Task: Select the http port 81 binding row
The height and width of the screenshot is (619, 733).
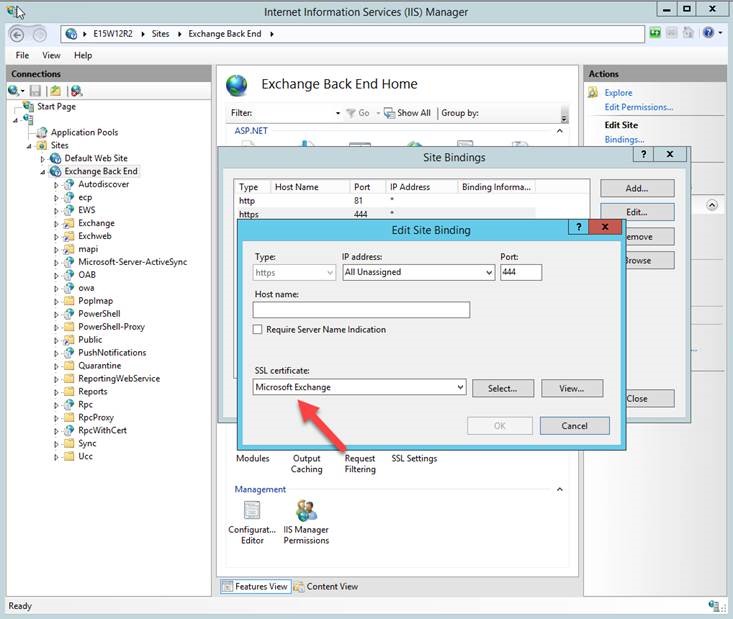Action: point(384,201)
